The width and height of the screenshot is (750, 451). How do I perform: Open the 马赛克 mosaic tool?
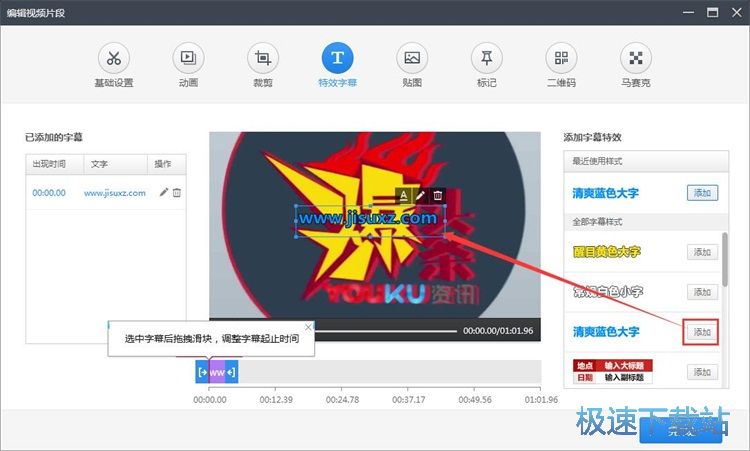(x=636, y=66)
